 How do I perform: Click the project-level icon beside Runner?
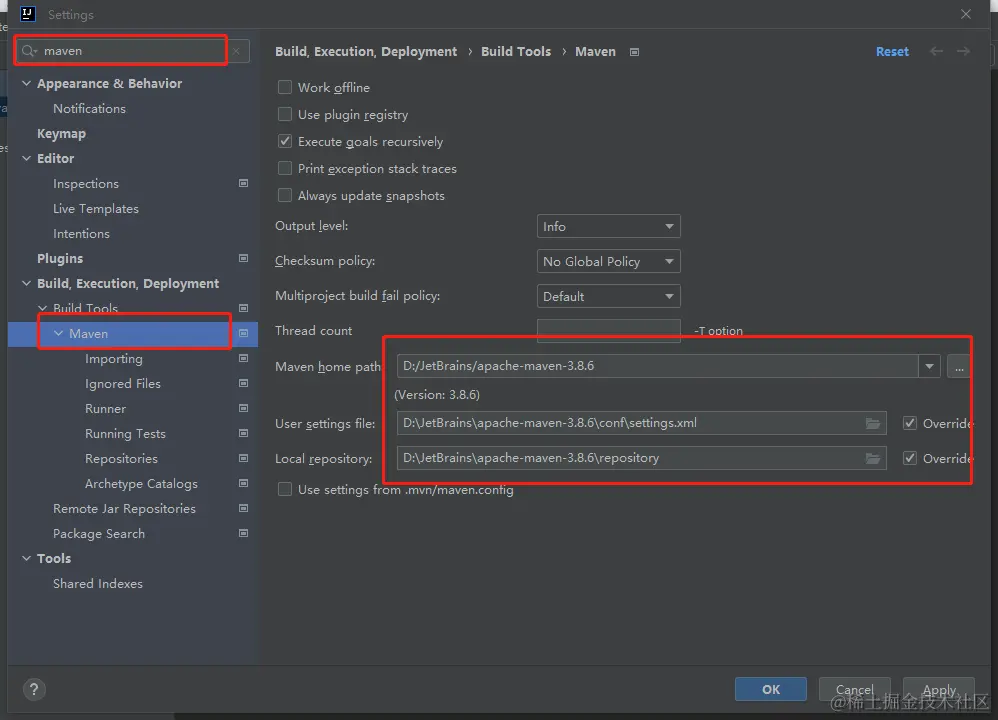243,408
